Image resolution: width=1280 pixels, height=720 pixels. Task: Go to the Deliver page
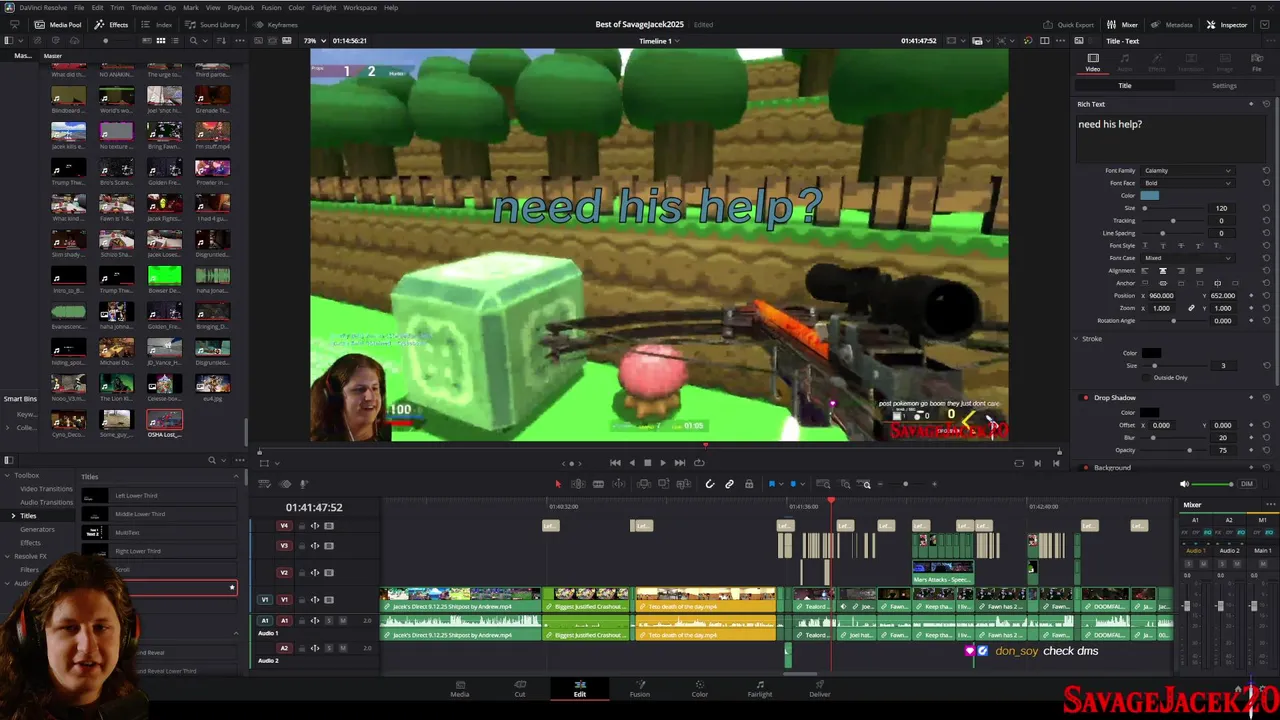(x=820, y=689)
